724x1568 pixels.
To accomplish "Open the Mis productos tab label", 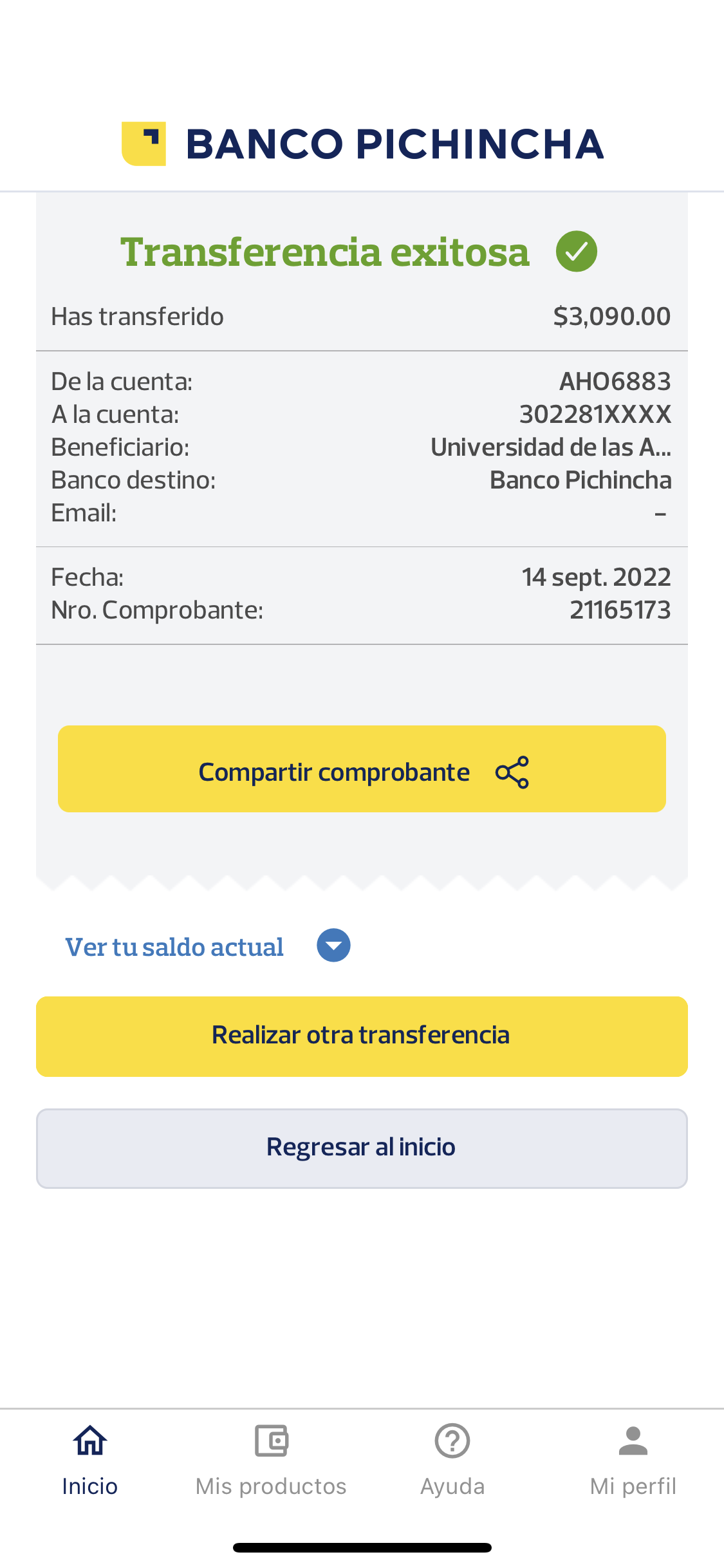I will point(271,1486).
